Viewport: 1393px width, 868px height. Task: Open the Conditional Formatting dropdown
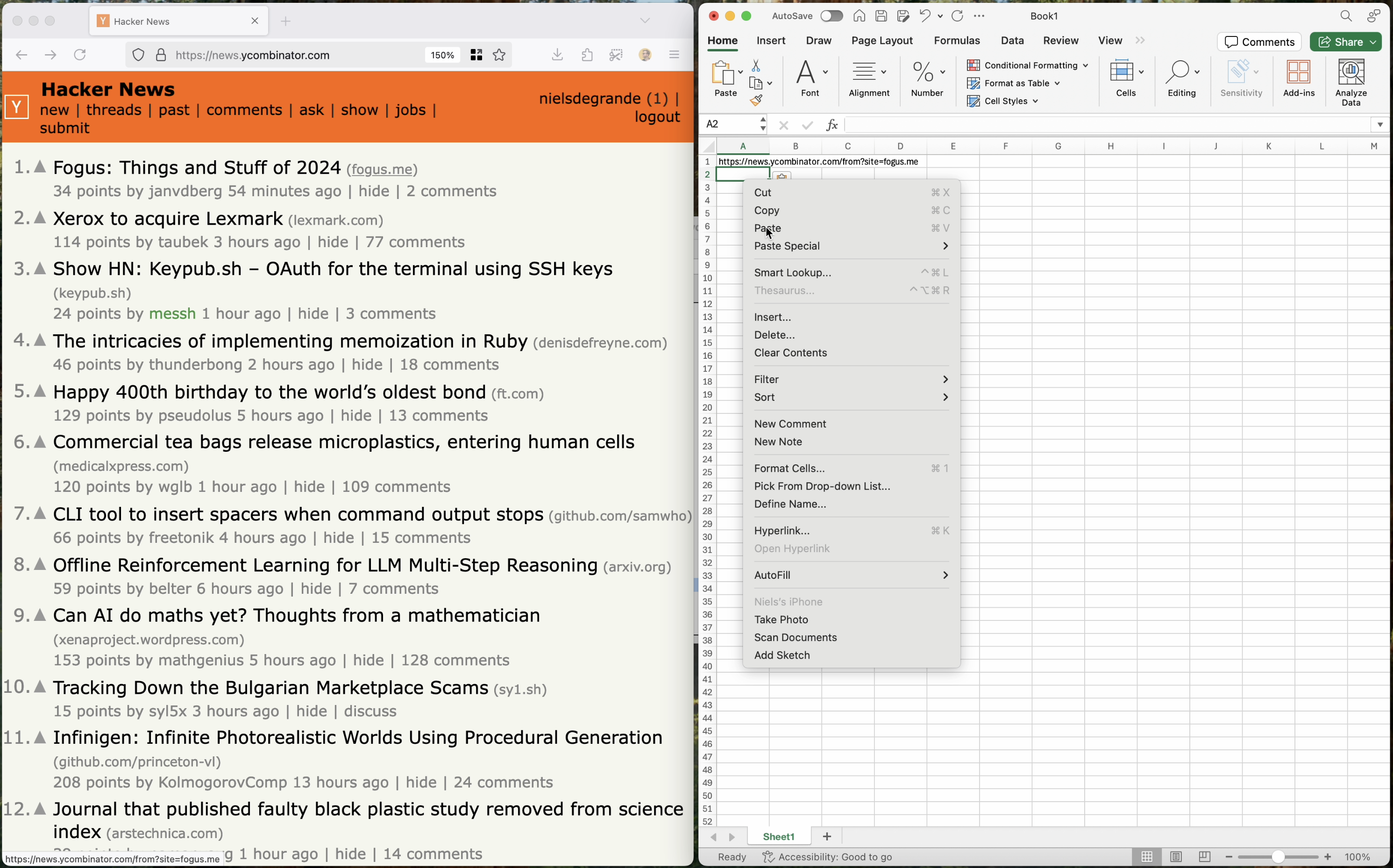[x=1027, y=65]
